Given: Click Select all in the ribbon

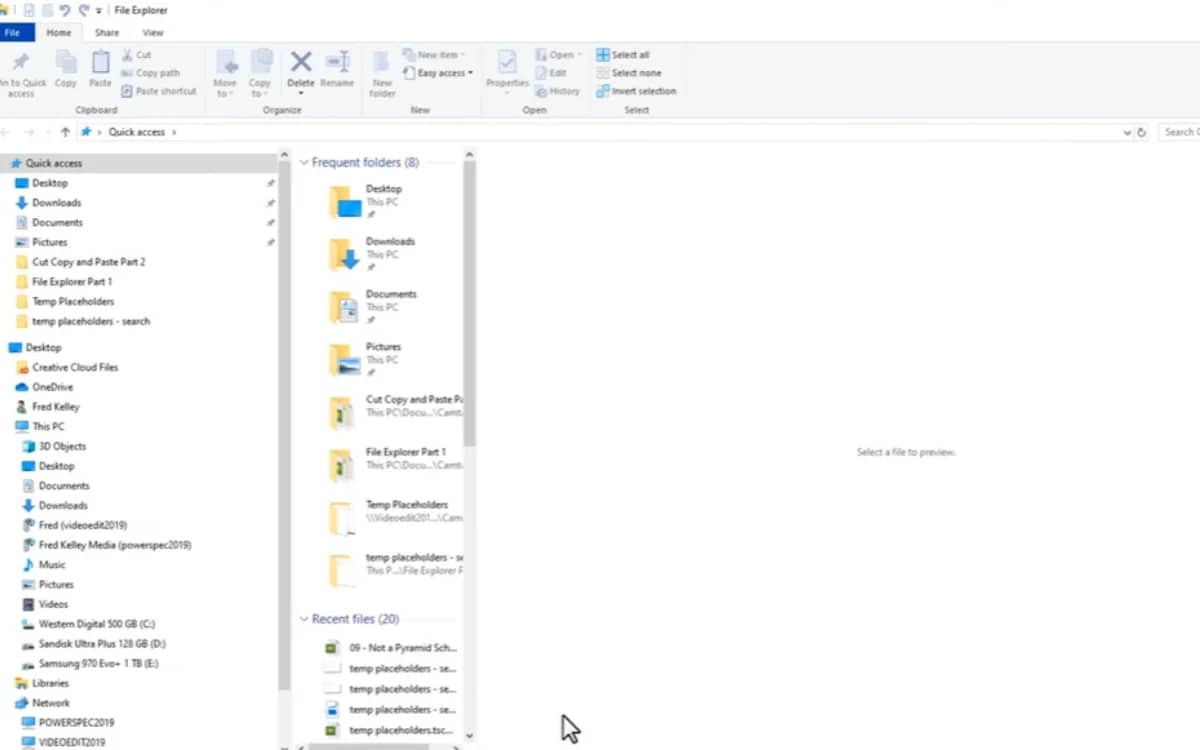Looking at the screenshot, I should 627,54.
